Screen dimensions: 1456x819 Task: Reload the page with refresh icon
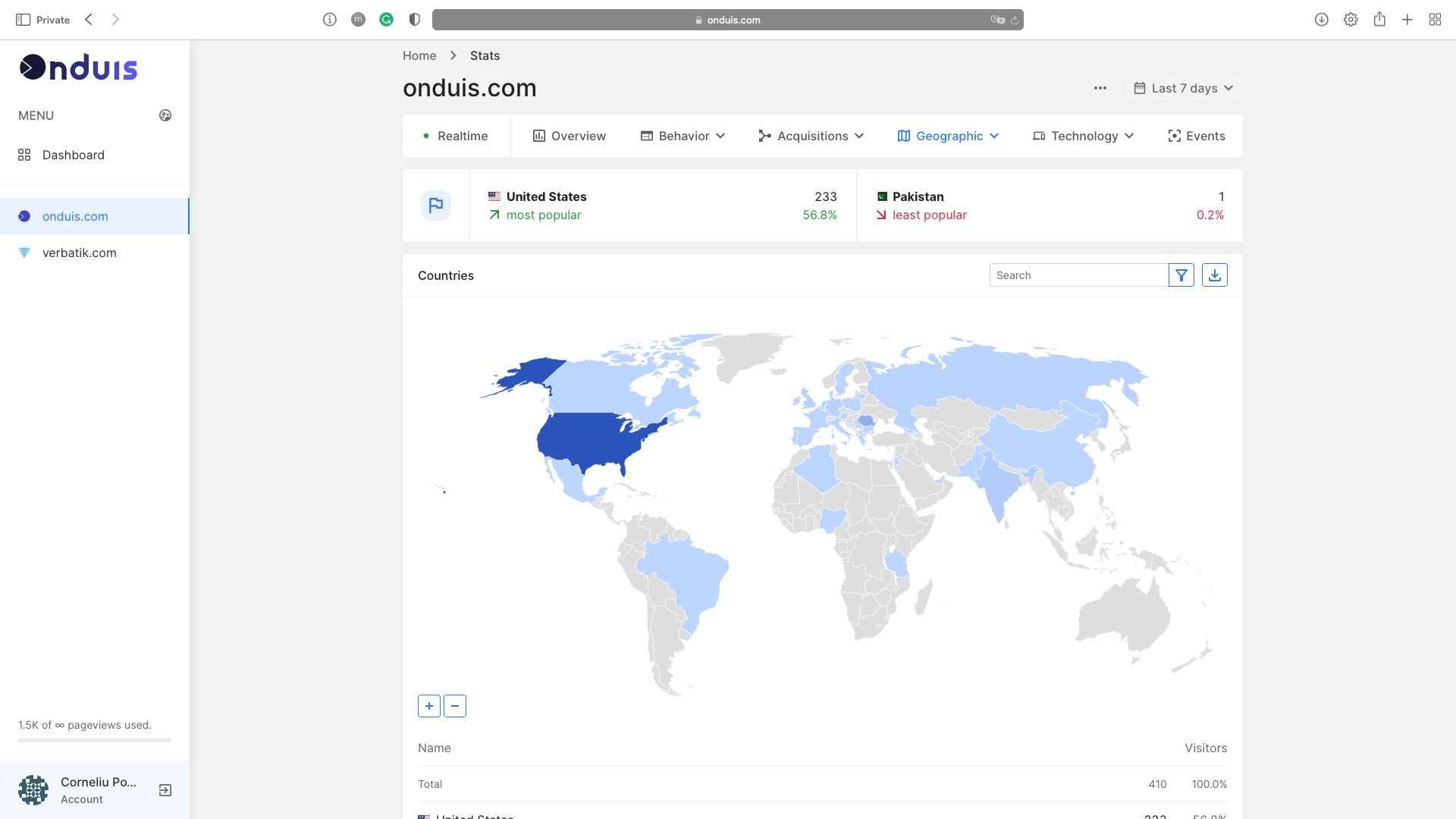pyautogui.click(x=1015, y=20)
